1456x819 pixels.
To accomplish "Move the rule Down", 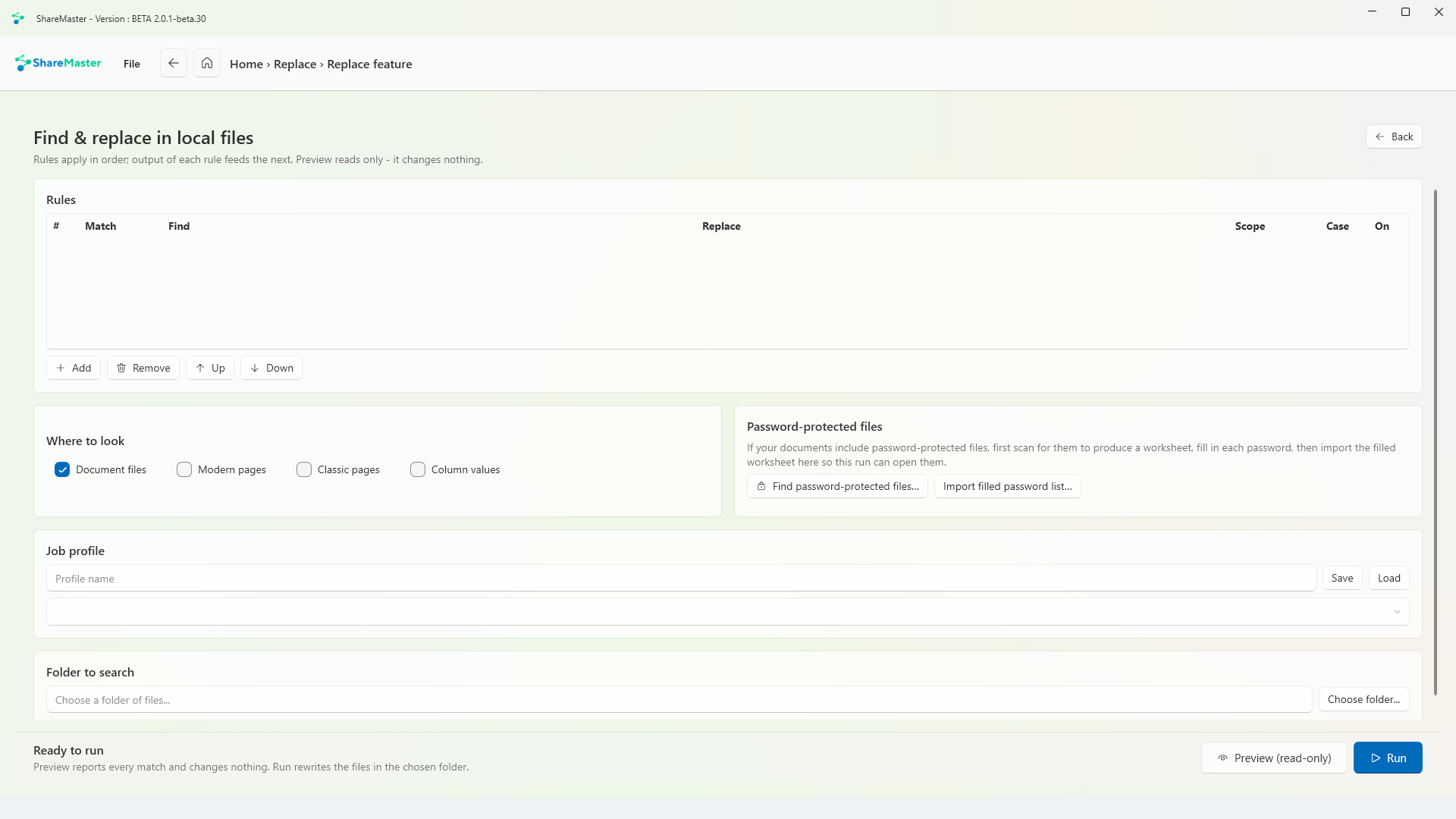I will [271, 368].
